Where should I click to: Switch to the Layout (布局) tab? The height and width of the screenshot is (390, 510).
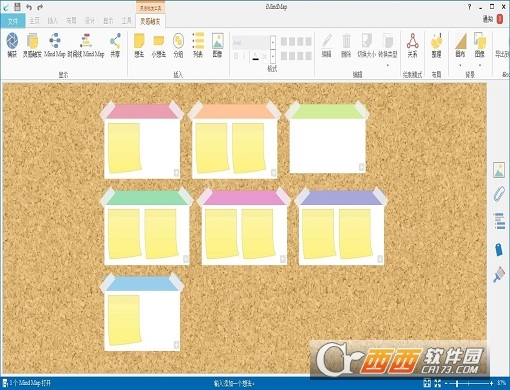tap(71, 21)
